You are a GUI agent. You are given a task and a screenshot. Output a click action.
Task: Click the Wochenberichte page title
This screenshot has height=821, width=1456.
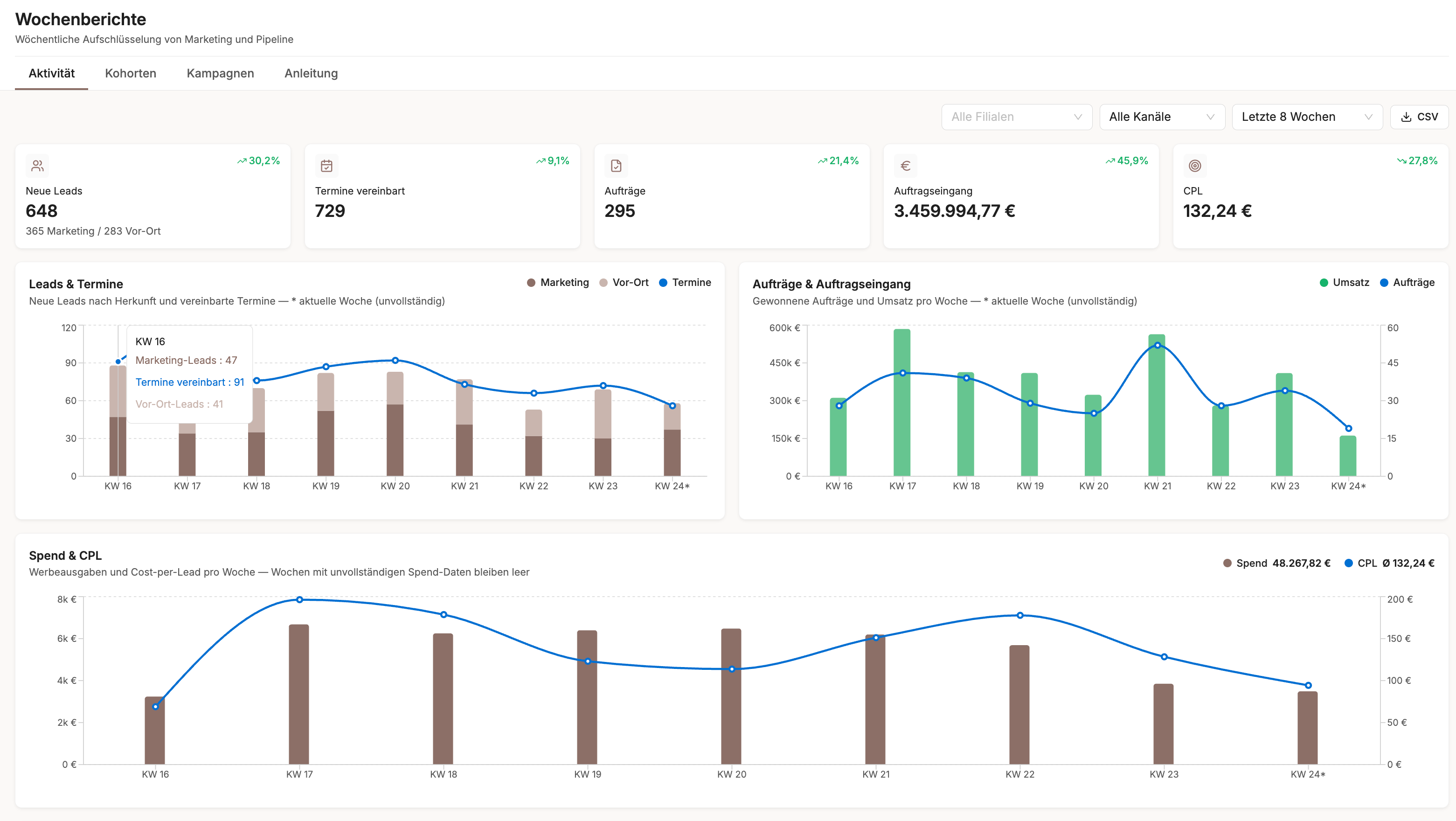tap(81, 19)
